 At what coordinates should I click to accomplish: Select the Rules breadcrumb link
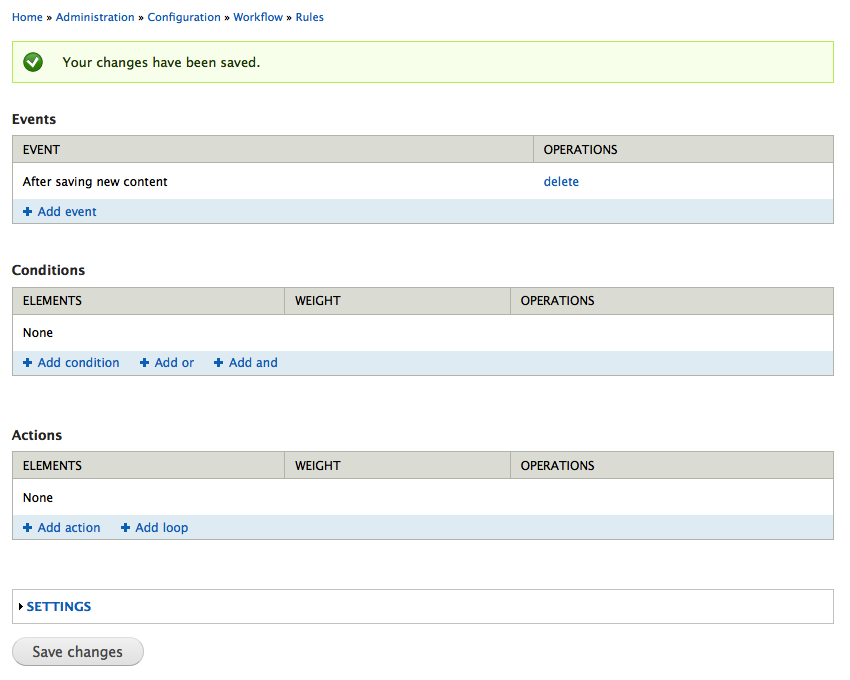310,17
